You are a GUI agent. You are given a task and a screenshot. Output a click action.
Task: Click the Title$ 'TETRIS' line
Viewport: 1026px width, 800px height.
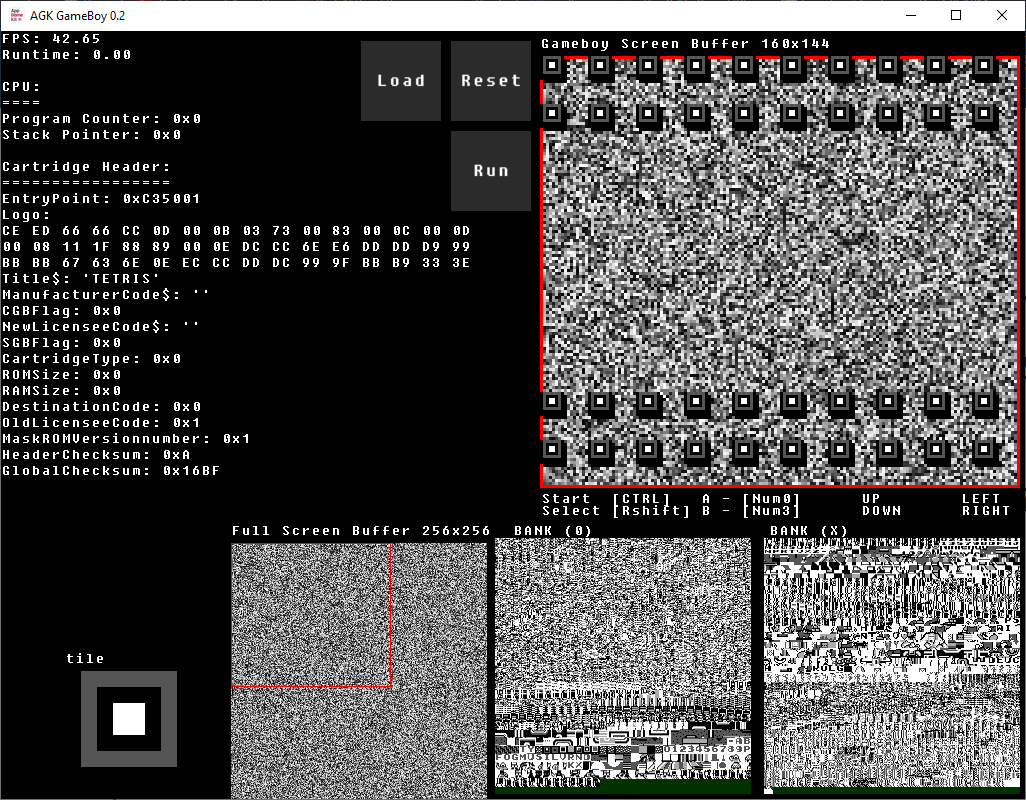coord(81,279)
